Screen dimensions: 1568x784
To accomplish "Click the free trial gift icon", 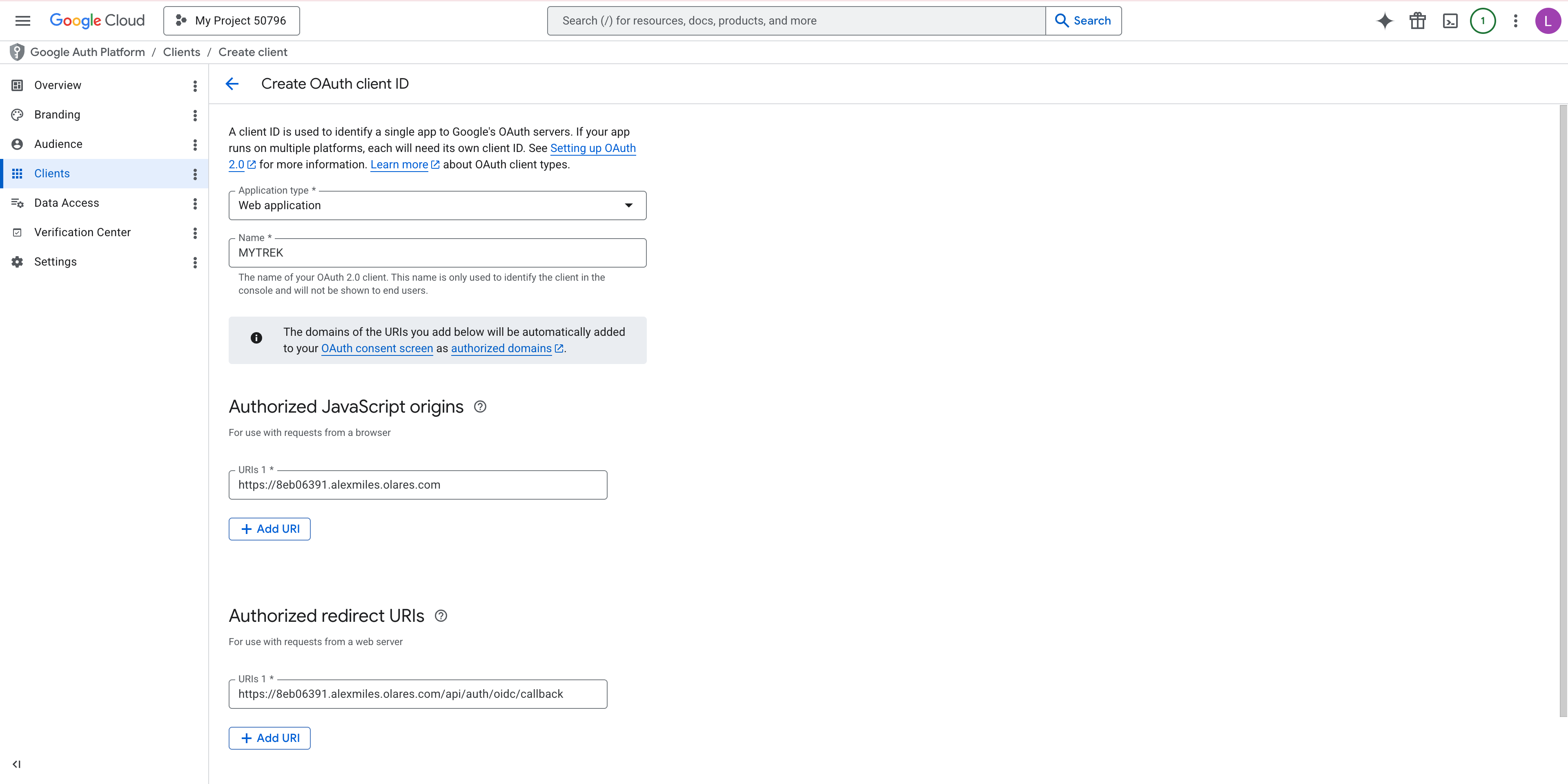I will (1417, 20).
